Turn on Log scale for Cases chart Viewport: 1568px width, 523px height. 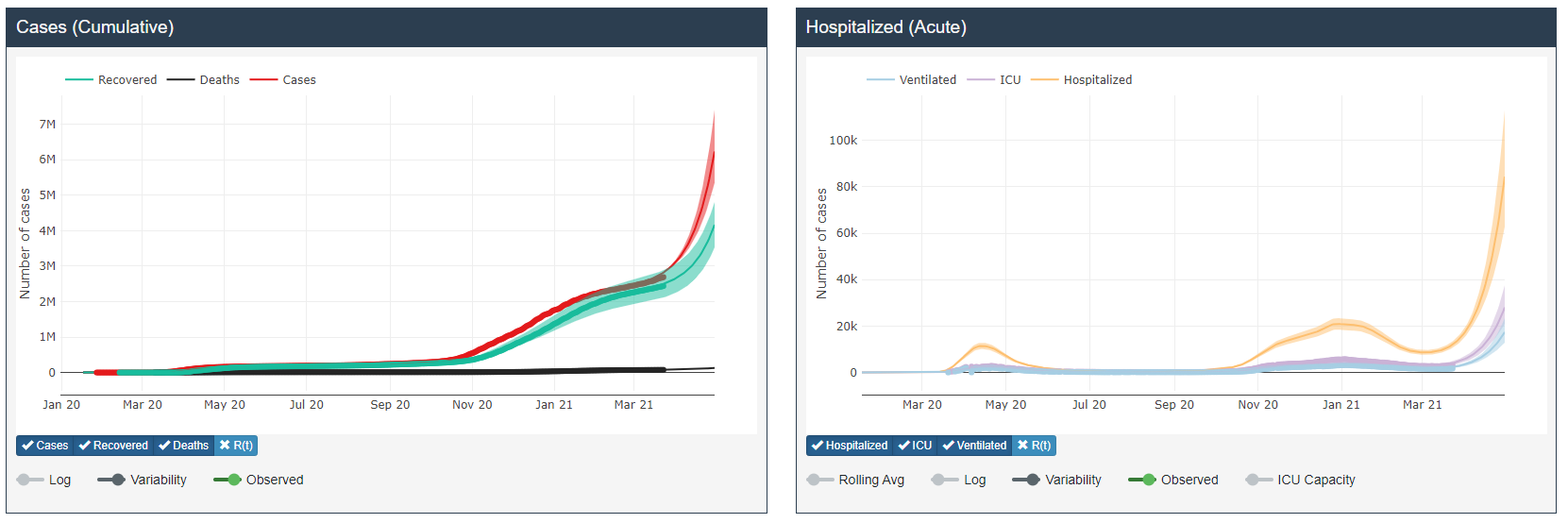tap(30, 480)
